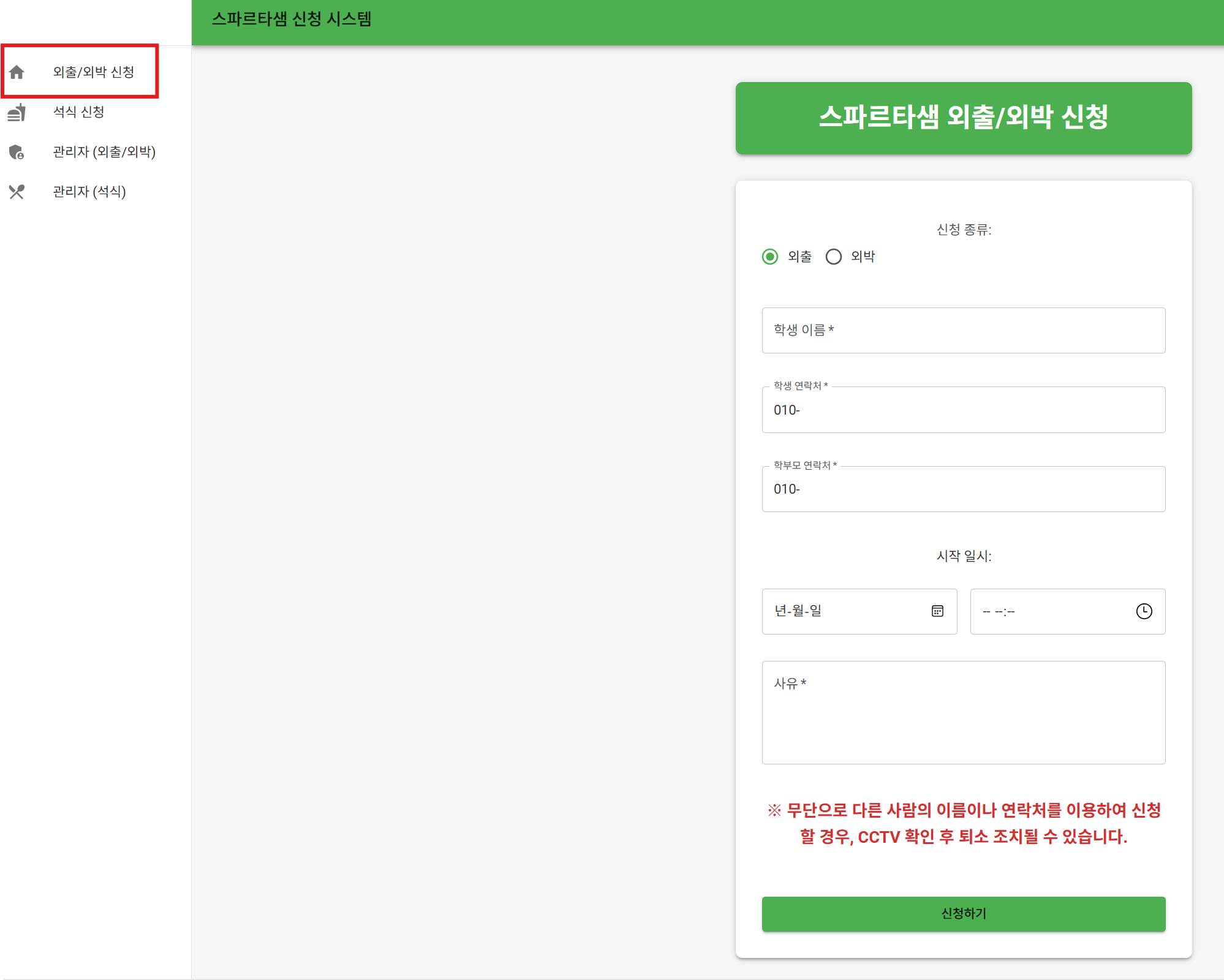Open the clock time picker icon
The width and height of the screenshot is (1224, 980).
pos(1144,611)
